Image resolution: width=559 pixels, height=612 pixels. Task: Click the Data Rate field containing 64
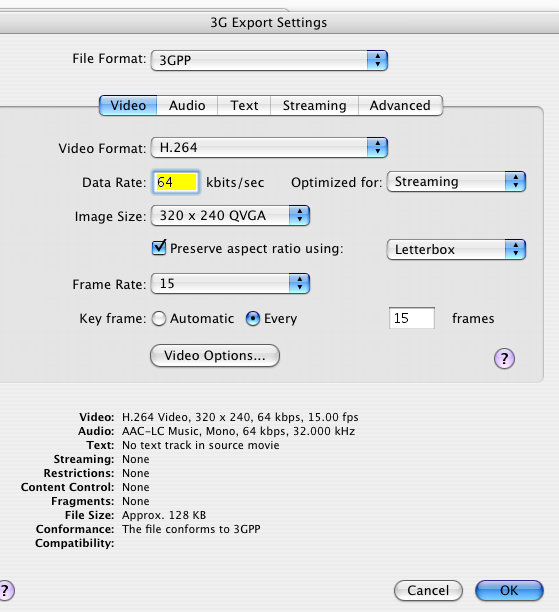176,182
